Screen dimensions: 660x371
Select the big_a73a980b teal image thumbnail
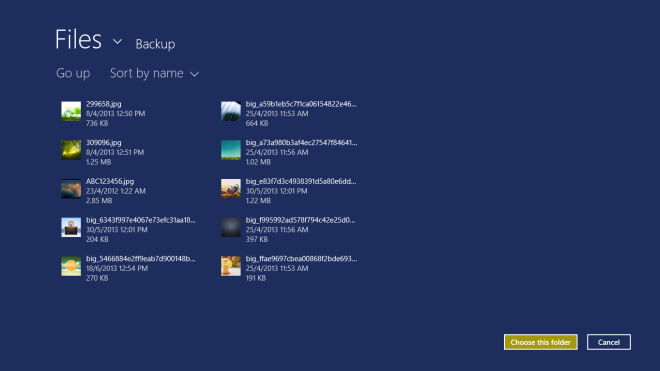231,150
